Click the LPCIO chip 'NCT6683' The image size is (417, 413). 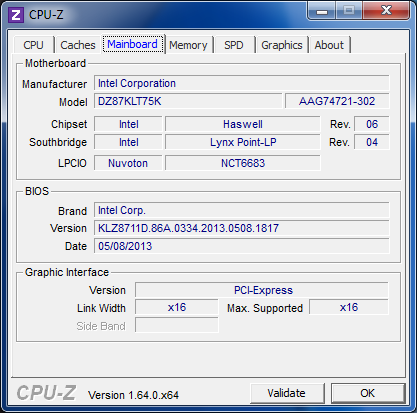(243, 163)
